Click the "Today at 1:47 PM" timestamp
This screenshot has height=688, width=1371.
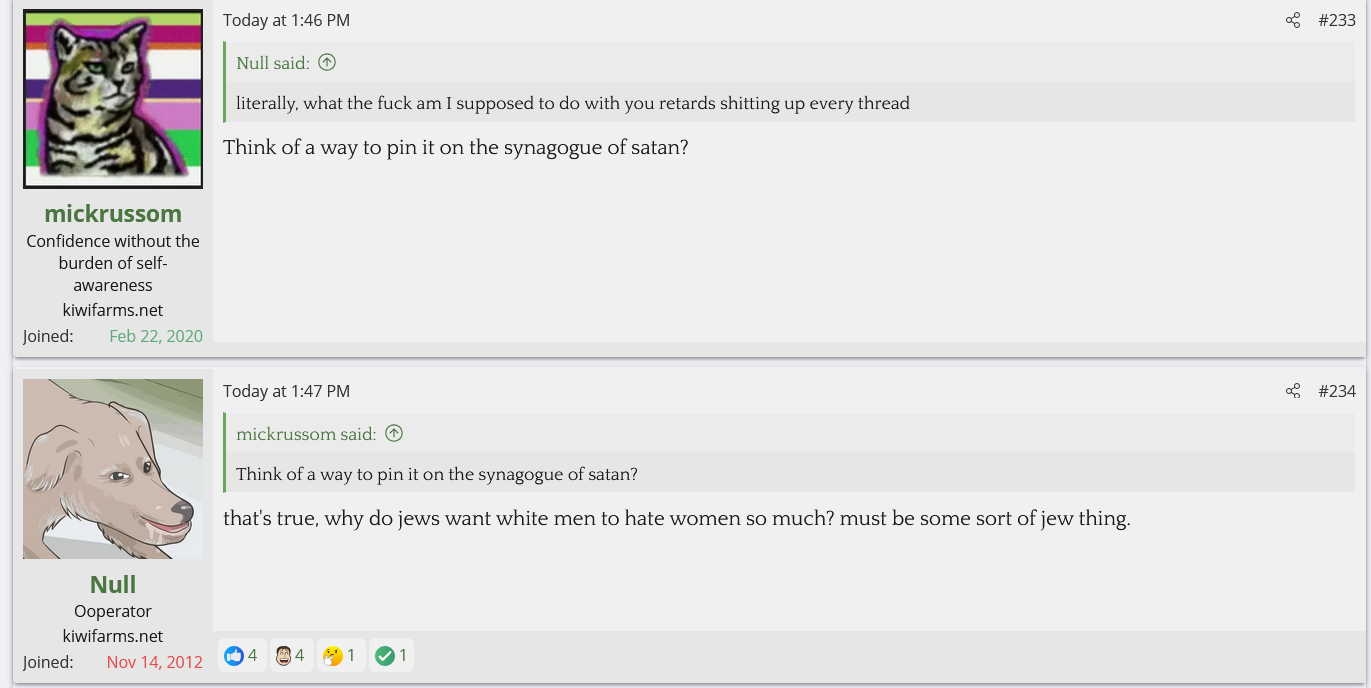tap(286, 391)
